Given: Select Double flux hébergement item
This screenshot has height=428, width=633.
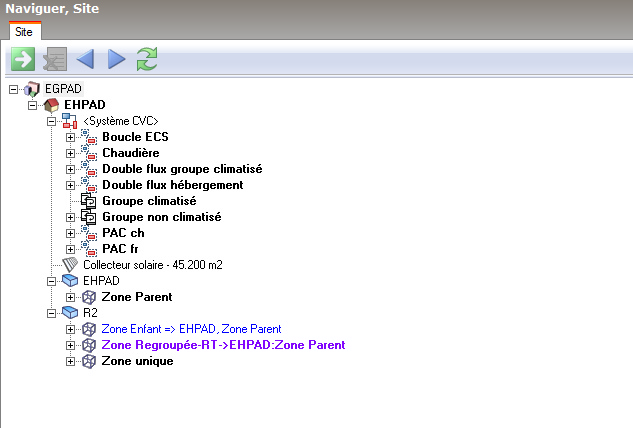Looking at the screenshot, I should pyautogui.click(x=172, y=185).
